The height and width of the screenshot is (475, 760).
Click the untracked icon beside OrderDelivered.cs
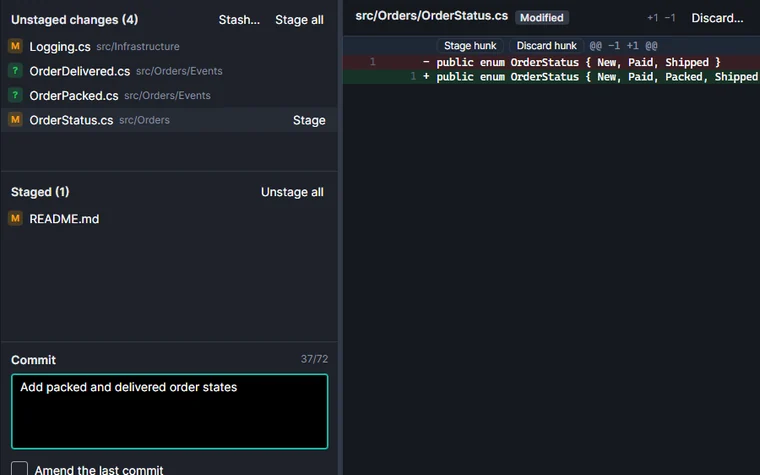coord(16,71)
